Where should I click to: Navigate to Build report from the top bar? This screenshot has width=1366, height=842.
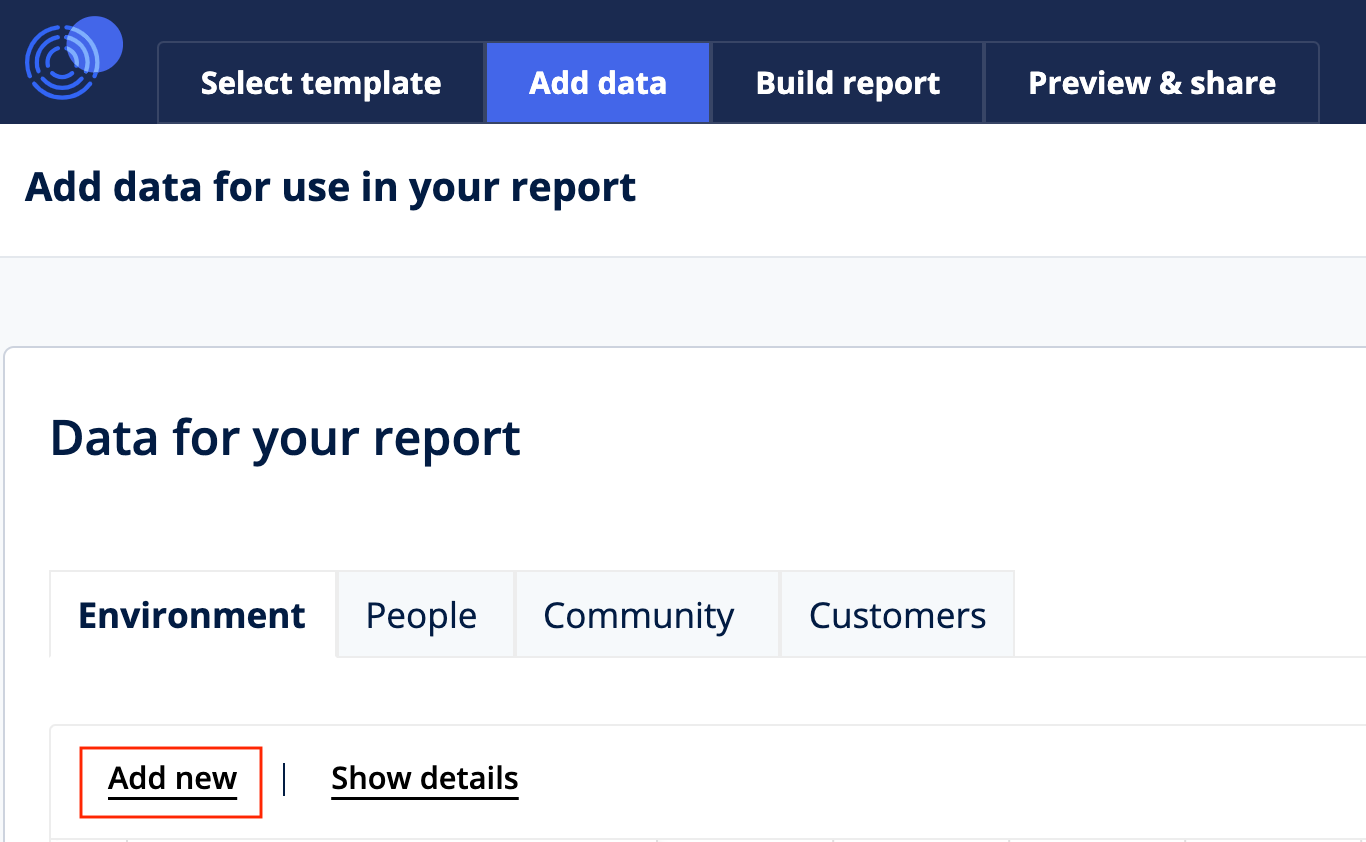coord(847,83)
